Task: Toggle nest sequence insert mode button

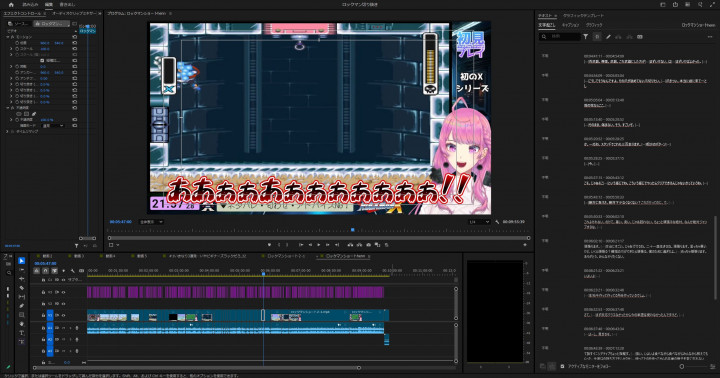Action: pyautogui.click(x=37, y=271)
